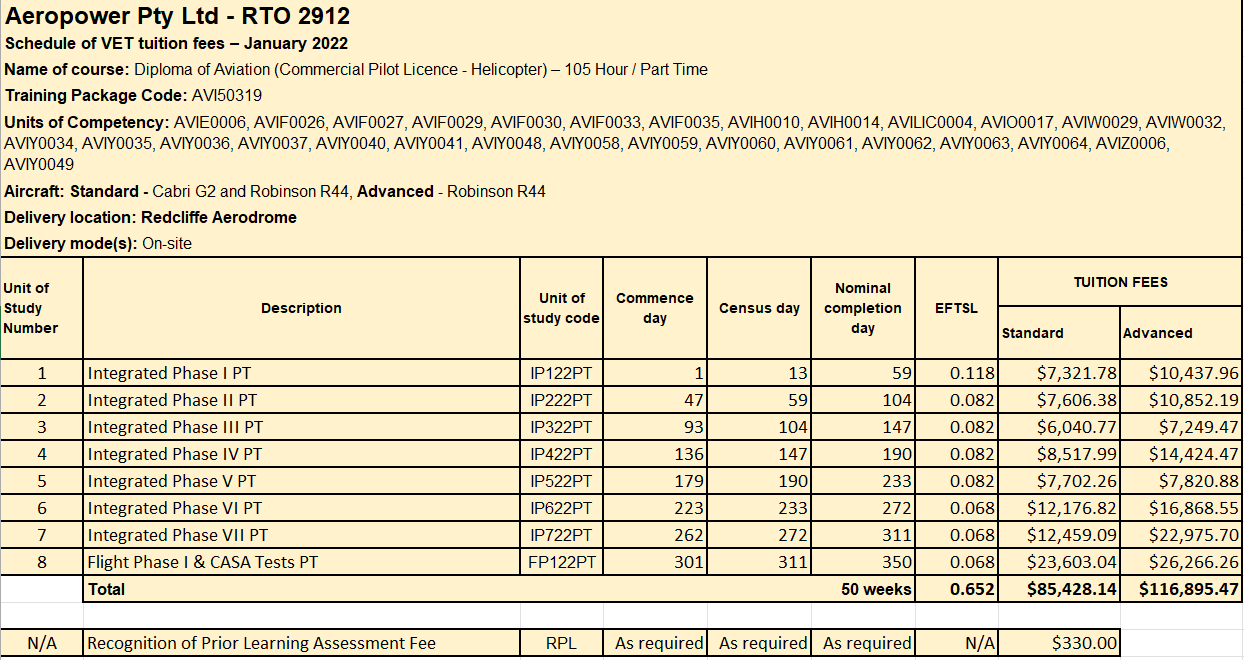Select the Nominal completion day header
The width and height of the screenshot is (1244, 660).
click(x=862, y=308)
